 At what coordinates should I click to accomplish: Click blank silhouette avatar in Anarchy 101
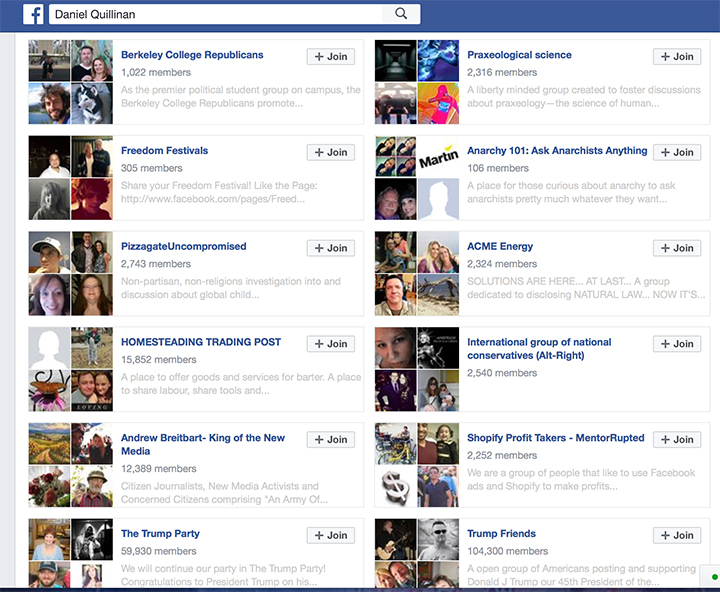(438, 199)
